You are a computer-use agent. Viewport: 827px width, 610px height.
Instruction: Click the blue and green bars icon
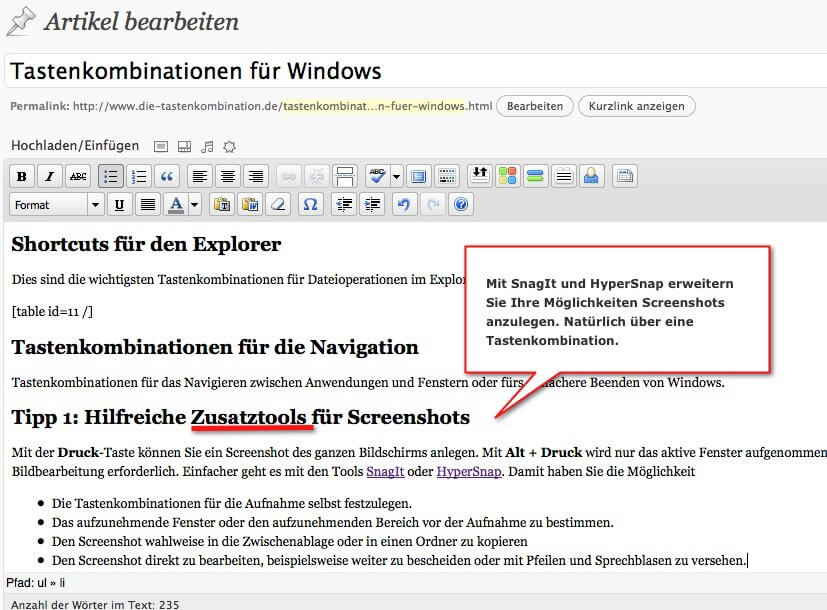pos(535,176)
